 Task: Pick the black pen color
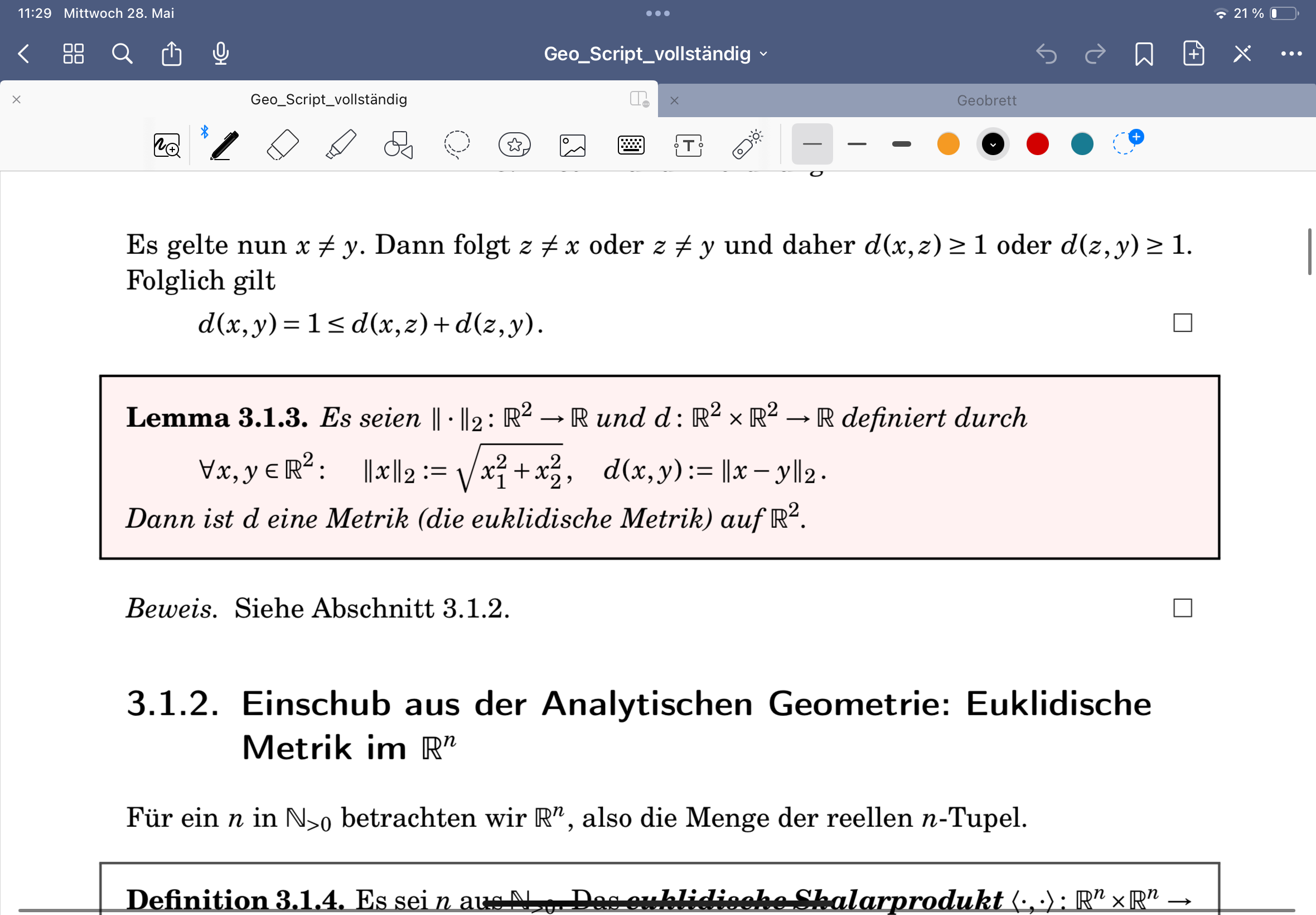pos(993,144)
